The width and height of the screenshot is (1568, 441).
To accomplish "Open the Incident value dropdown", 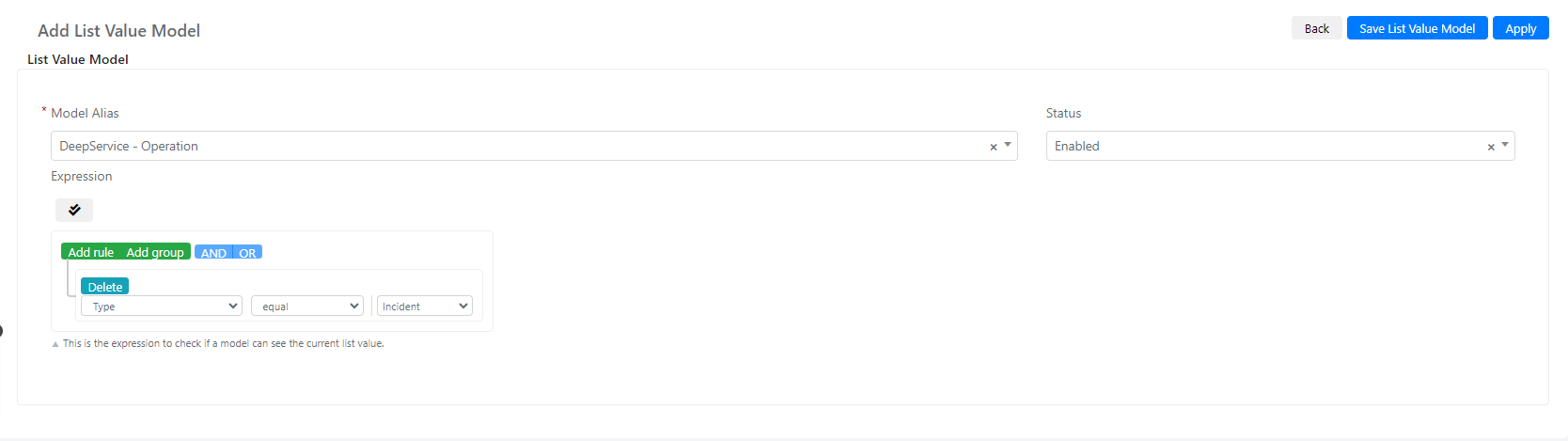I will pyautogui.click(x=425, y=306).
